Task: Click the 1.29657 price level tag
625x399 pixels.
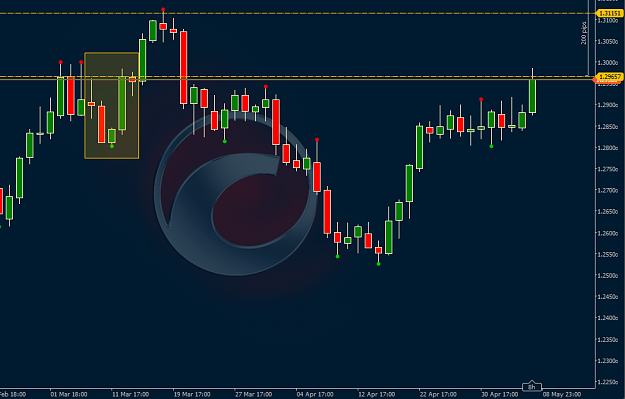Action: (609, 76)
